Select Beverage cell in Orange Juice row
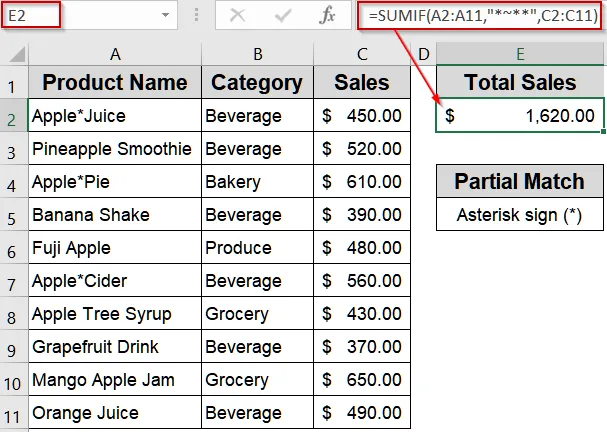 [257, 412]
